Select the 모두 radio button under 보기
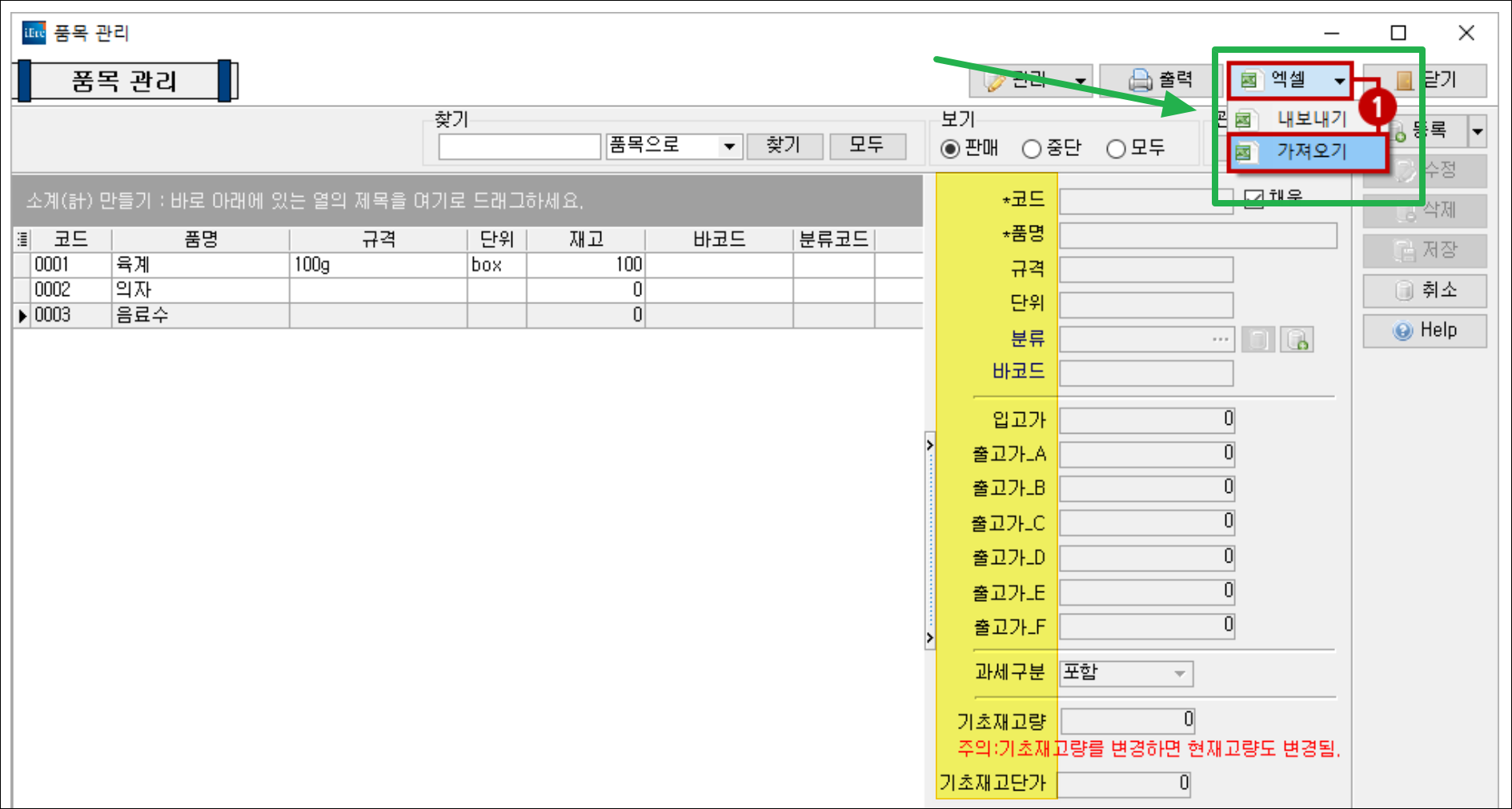This screenshot has height=809, width=1512. point(1116,148)
